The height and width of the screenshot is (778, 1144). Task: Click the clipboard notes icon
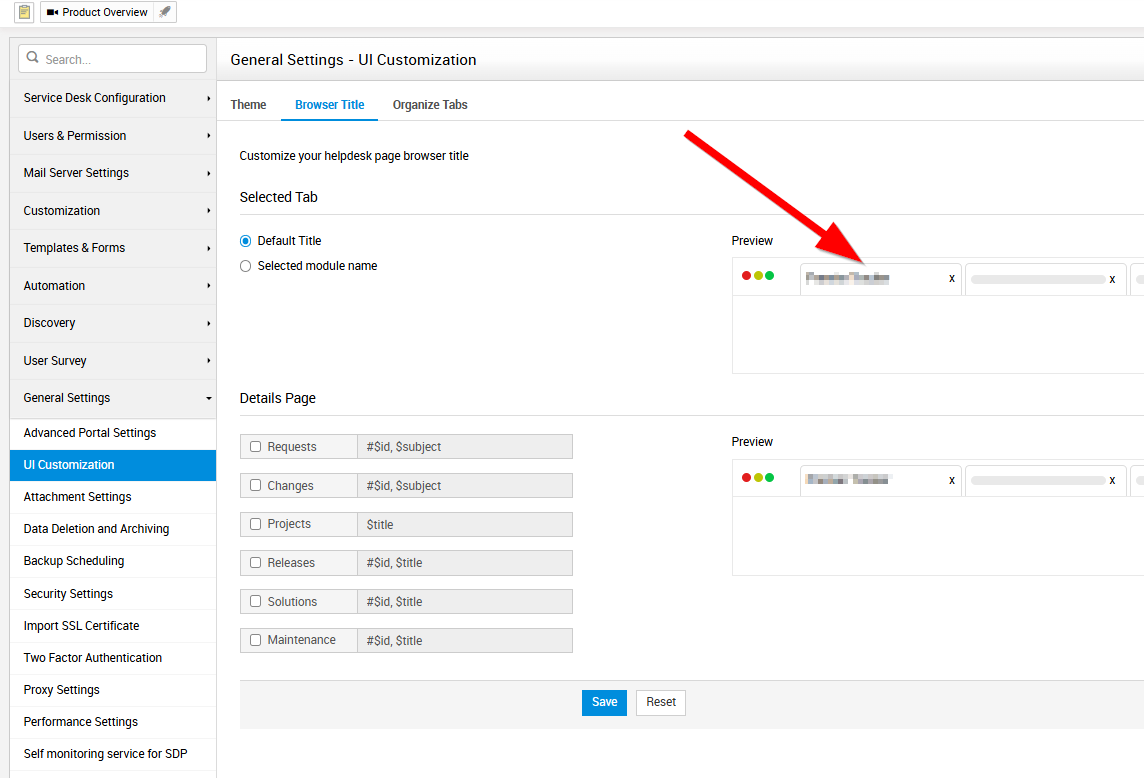24,12
